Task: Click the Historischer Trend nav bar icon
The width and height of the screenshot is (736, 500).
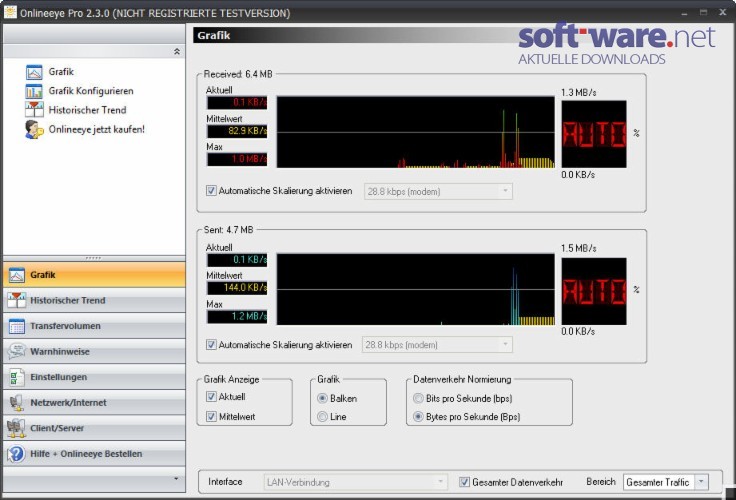Action: tap(16, 300)
